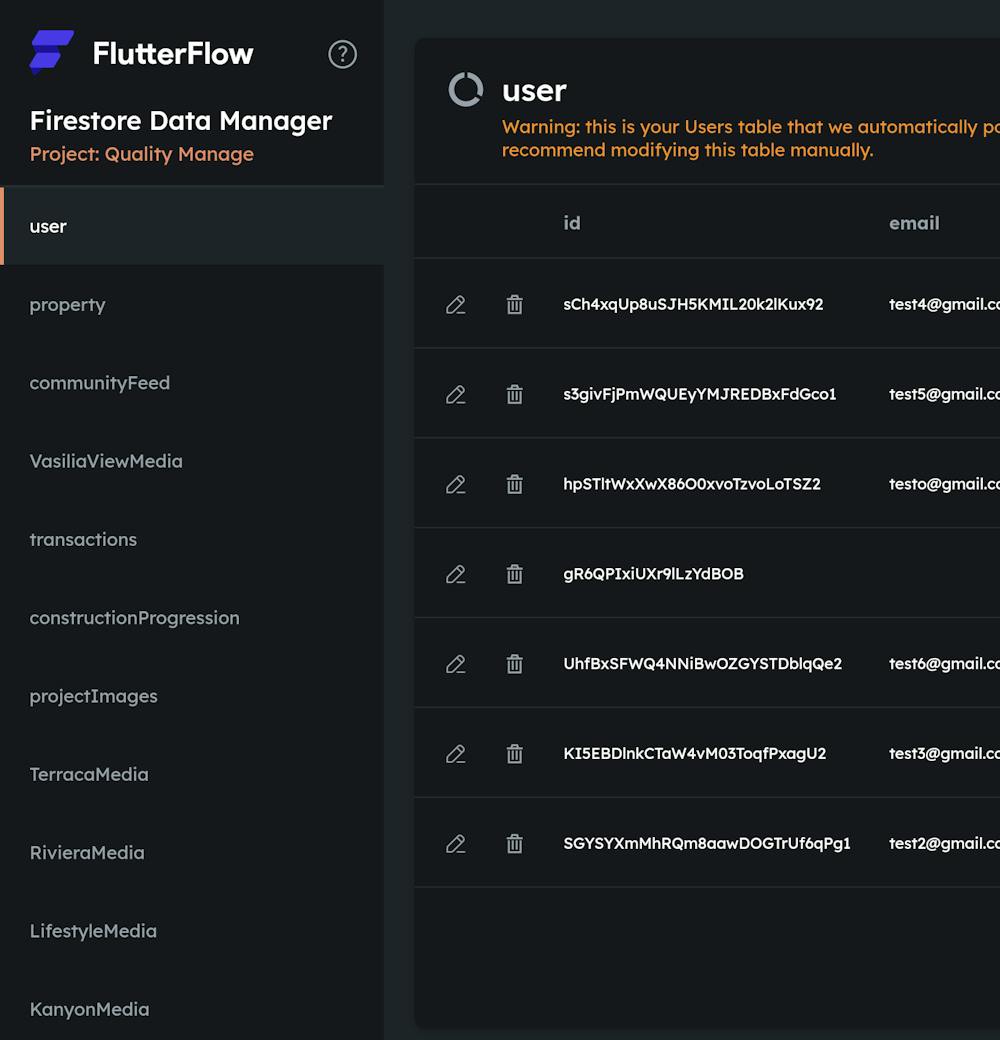This screenshot has height=1040, width=1000.
Task: Delete row sCh4xqUp8uSJH5KMIL20k2lKux92
Action: 515,304
